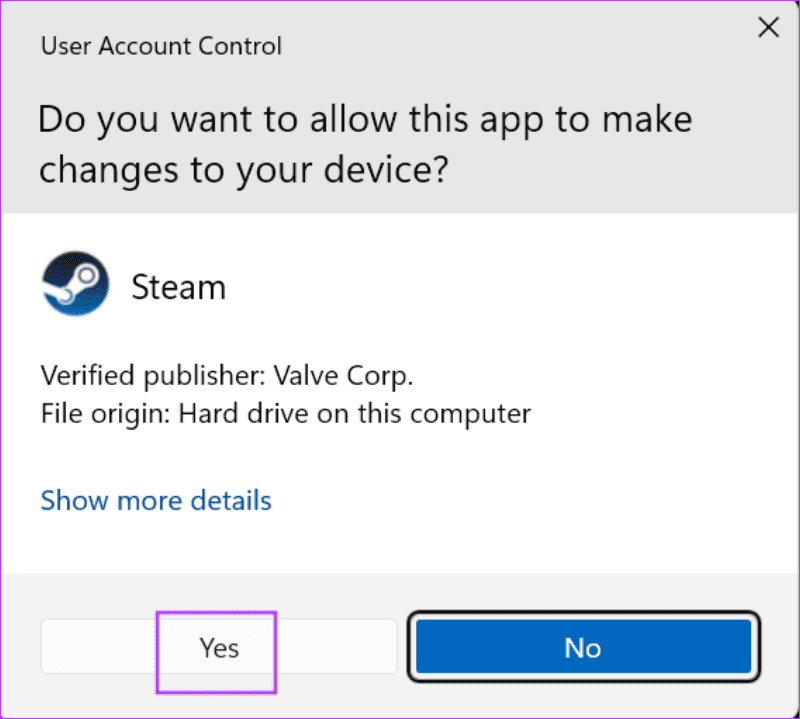Decline the permission by clicking No

click(x=583, y=647)
